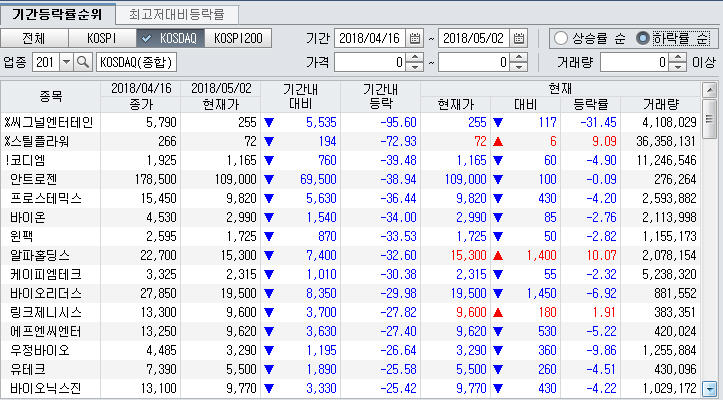Click the 거래량 input field
Viewport: 723px width, 400px height.
click(635, 62)
